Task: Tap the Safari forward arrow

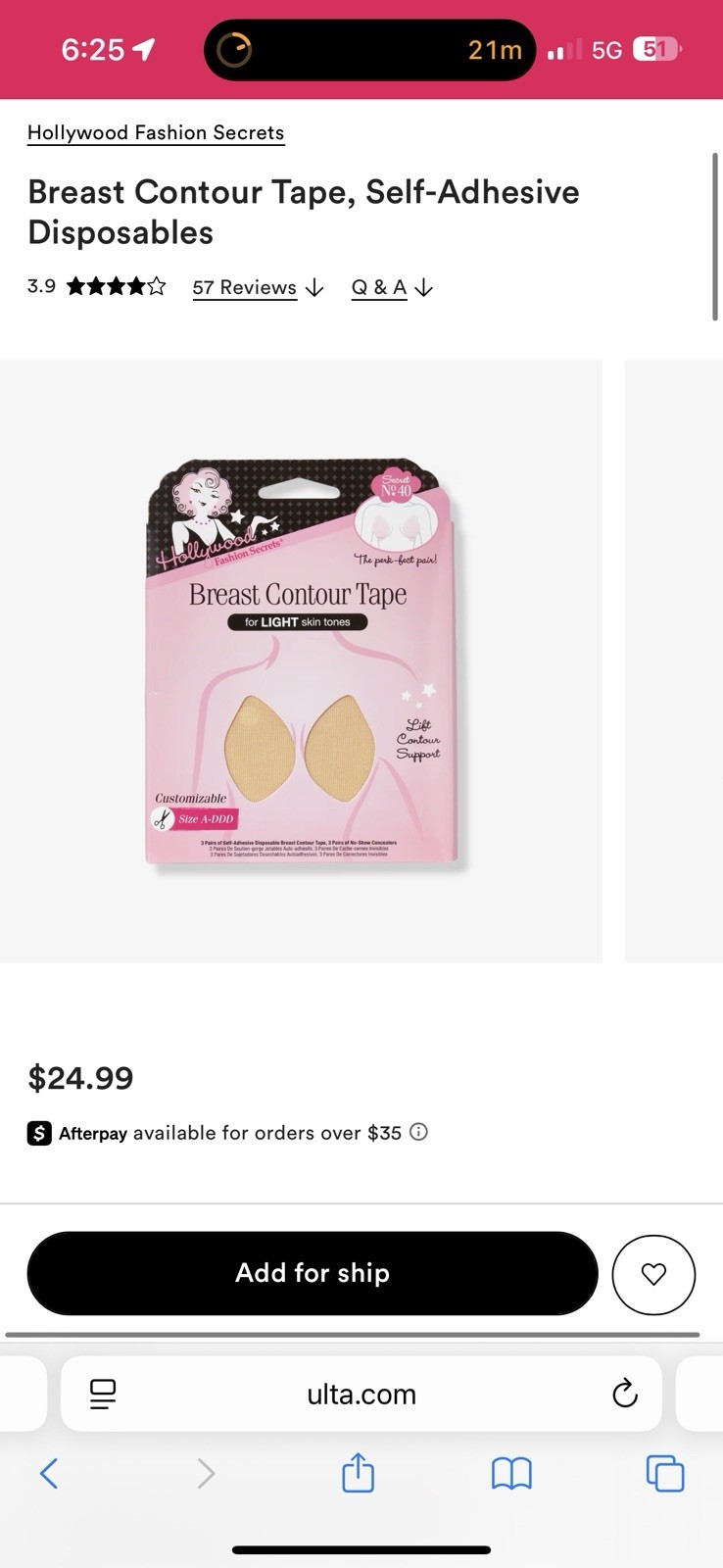Action: (206, 1473)
